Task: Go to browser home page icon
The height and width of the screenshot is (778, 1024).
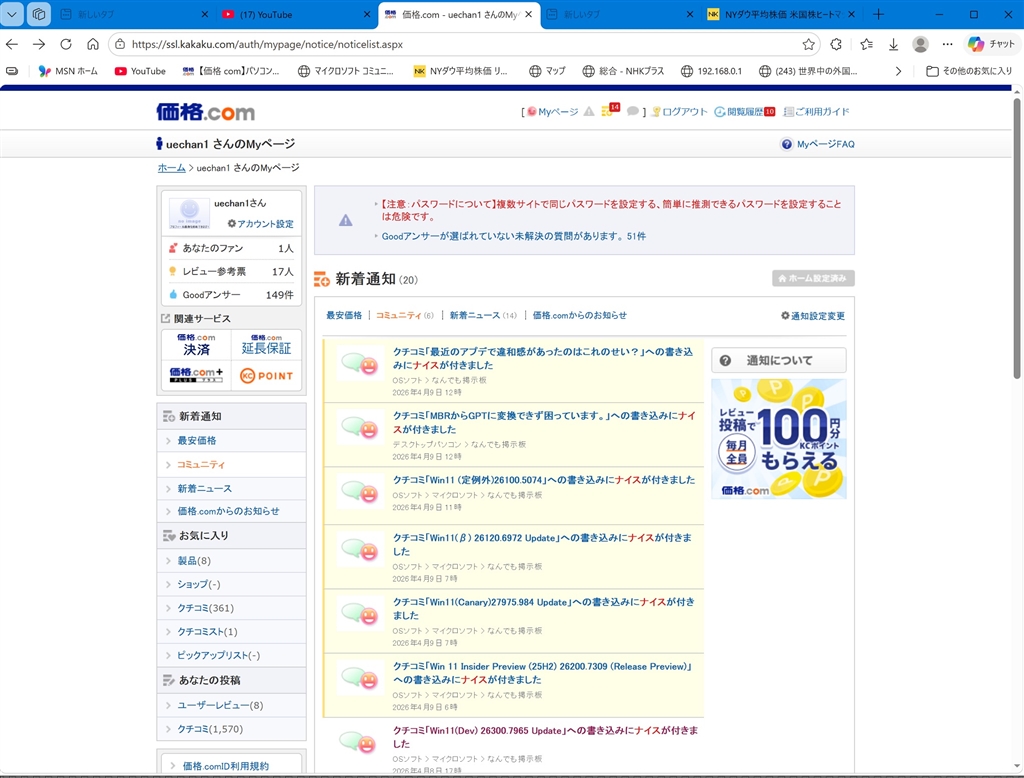Action: click(93, 44)
